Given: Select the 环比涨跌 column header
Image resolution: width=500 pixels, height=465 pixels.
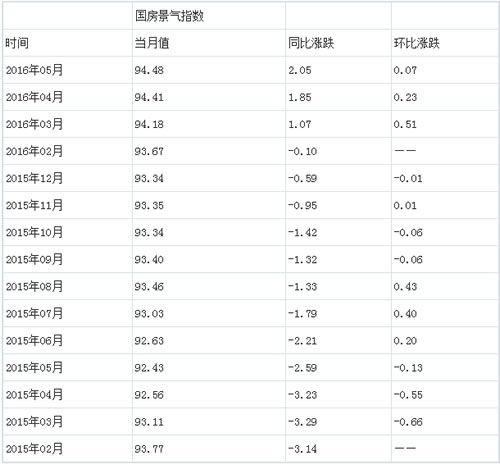Looking at the screenshot, I should coord(416,43).
